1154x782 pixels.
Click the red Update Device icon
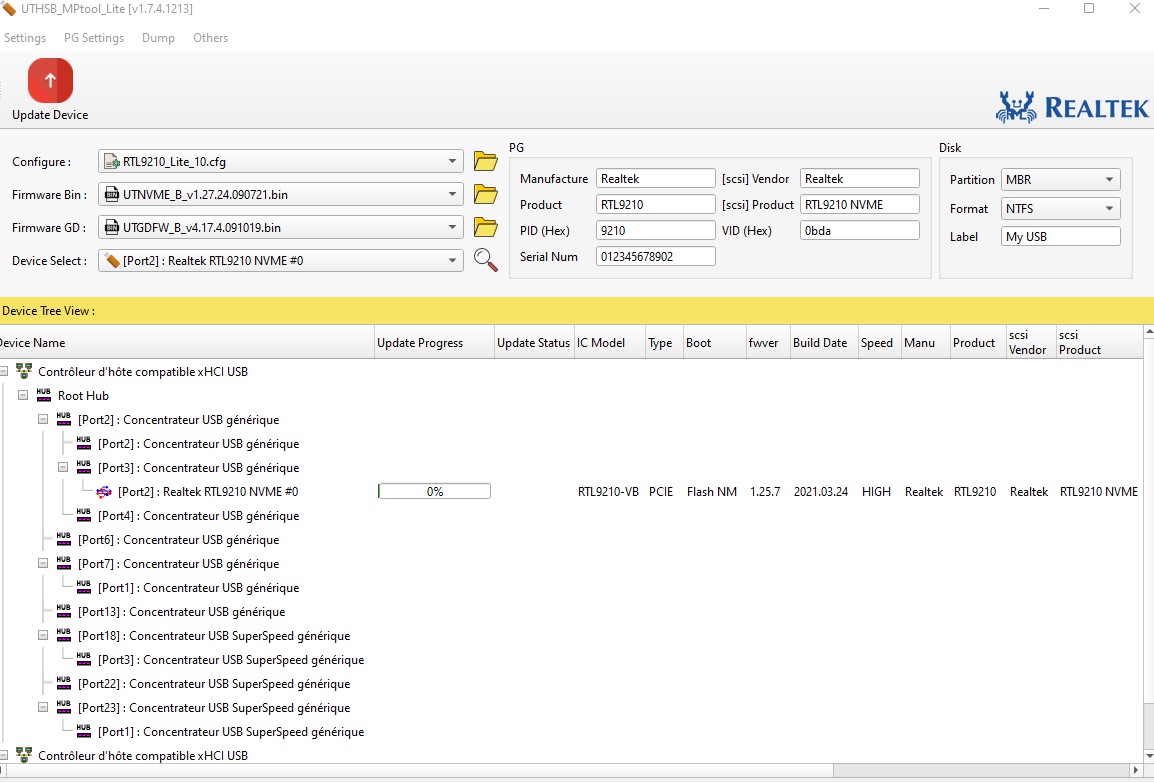(x=50, y=80)
